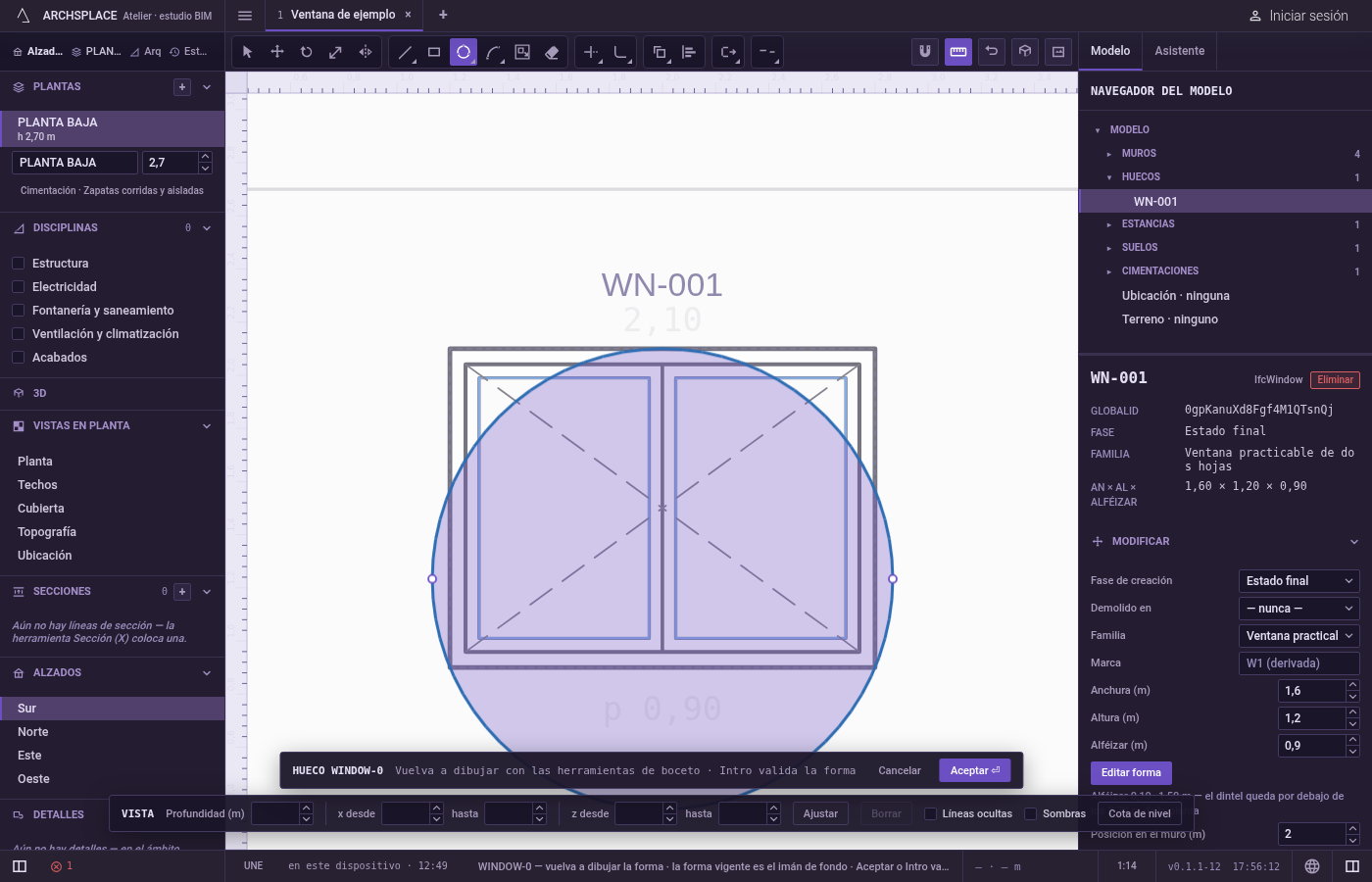1372x882 pixels.
Task: Switch to the Asistente tab
Action: click(1180, 51)
